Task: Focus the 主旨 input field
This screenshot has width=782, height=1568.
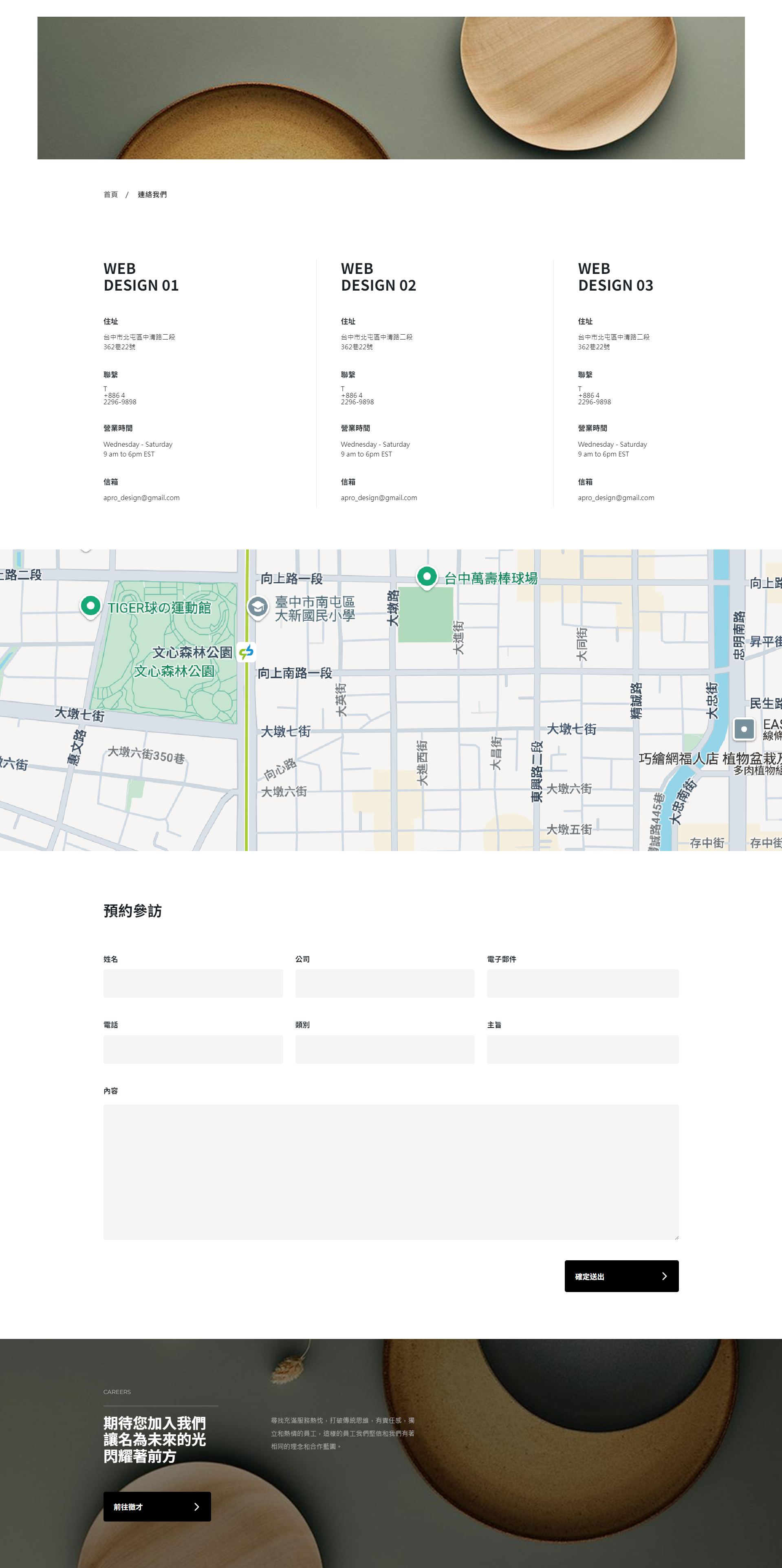Action: [x=582, y=1050]
